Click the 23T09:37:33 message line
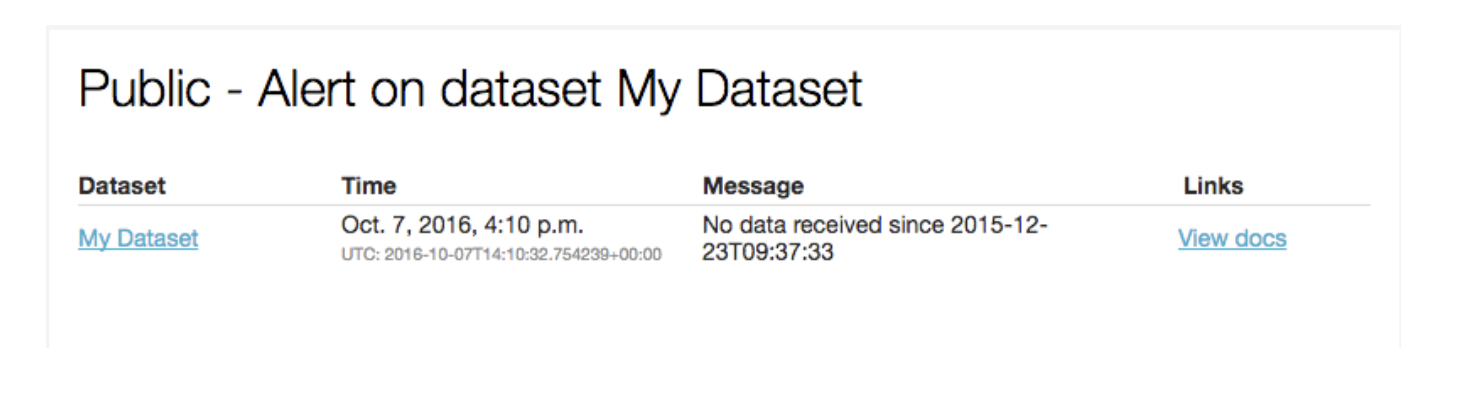The image size is (1474, 402). tap(768, 253)
